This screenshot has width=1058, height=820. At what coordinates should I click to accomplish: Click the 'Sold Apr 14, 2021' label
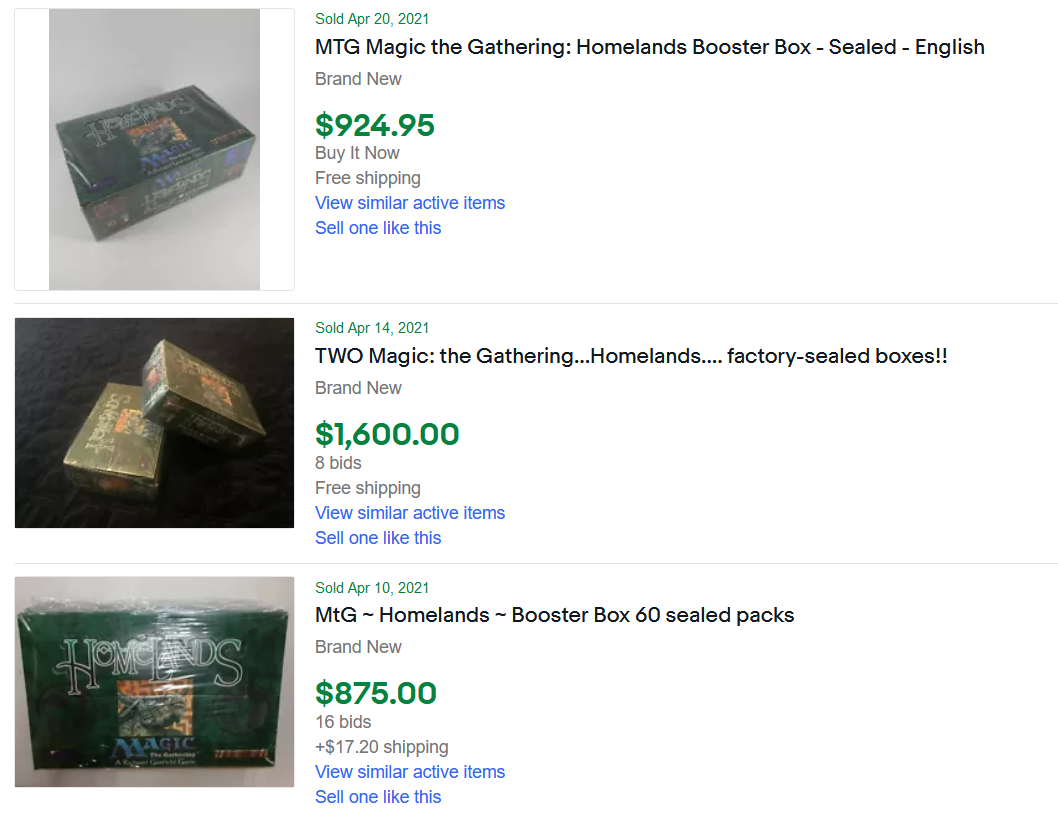click(x=372, y=328)
